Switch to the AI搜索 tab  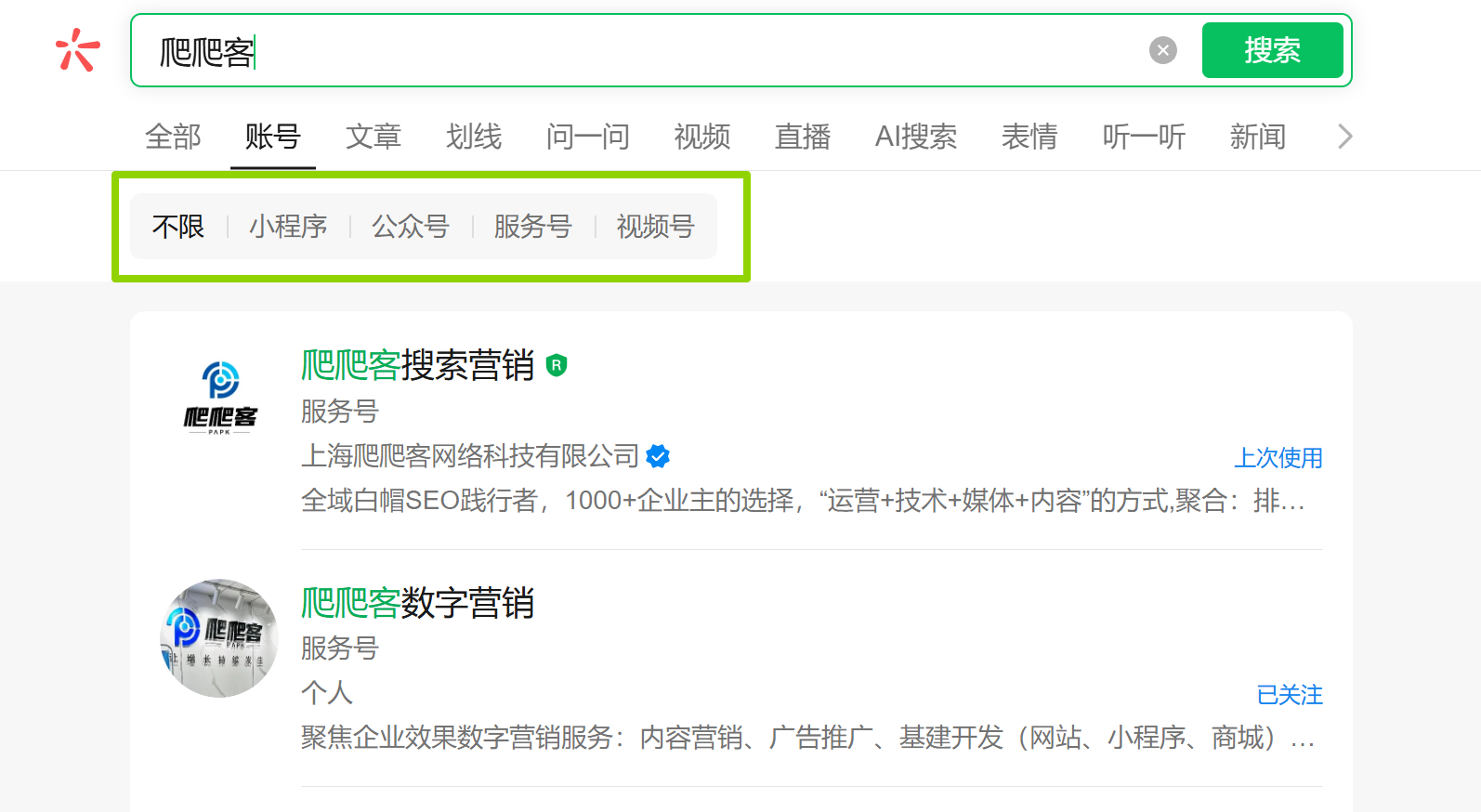tap(916, 137)
